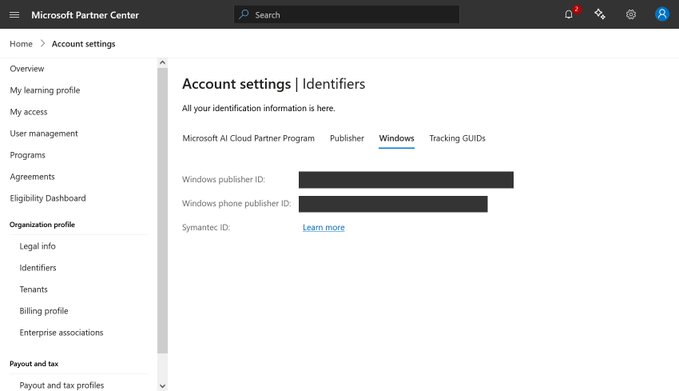679x391 pixels.
Task: Open the notifications bell
Action: (569, 14)
